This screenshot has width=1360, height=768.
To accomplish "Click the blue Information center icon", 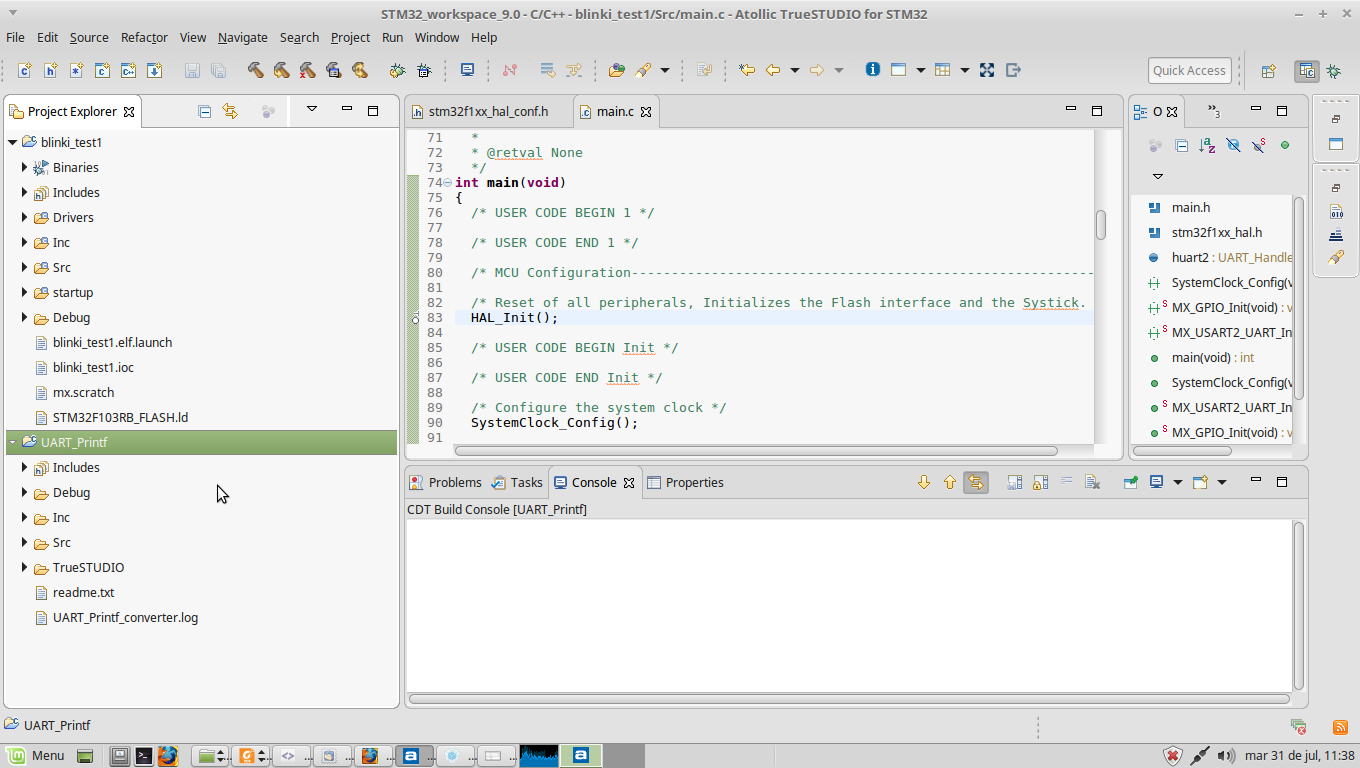I will (x=873, y=70).
